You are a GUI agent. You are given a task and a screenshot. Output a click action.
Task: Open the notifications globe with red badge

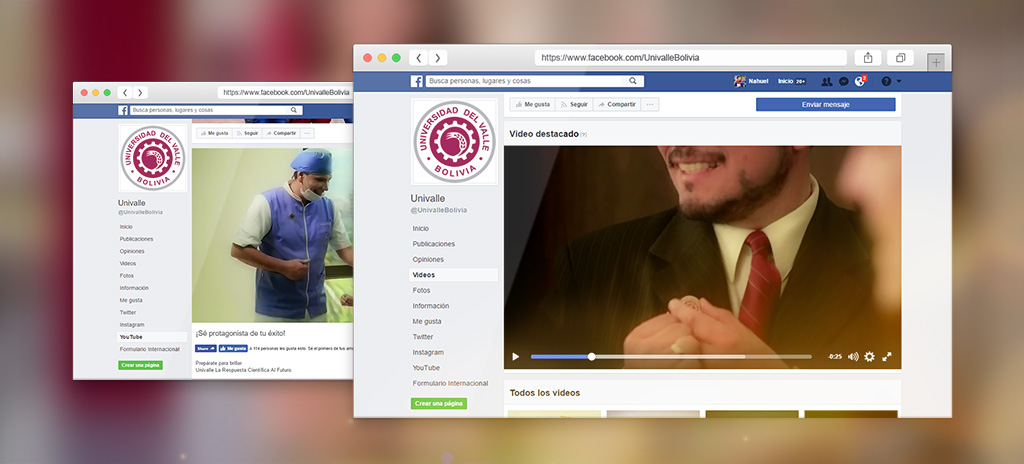tap(859, 81)
